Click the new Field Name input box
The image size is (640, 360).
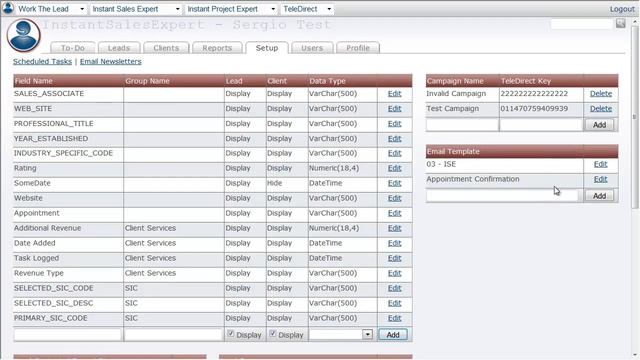[68, 335]
